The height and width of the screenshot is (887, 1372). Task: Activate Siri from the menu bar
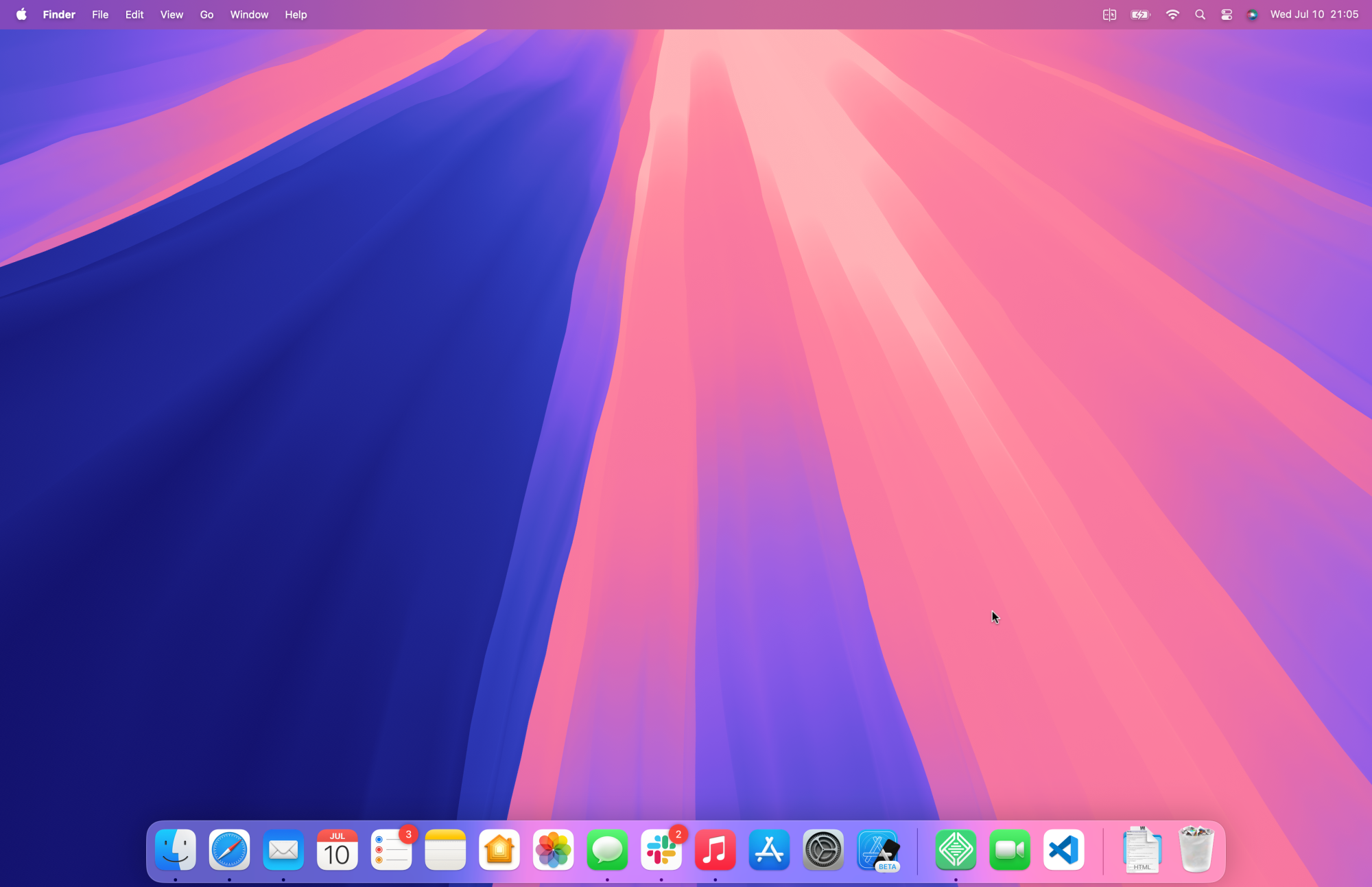point(1252,14)
